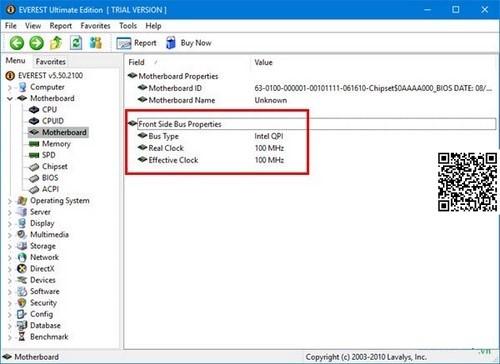Screen dimensions: 500x364
Task: Click the Report toolbar button
Action: [x=136, y=43]
